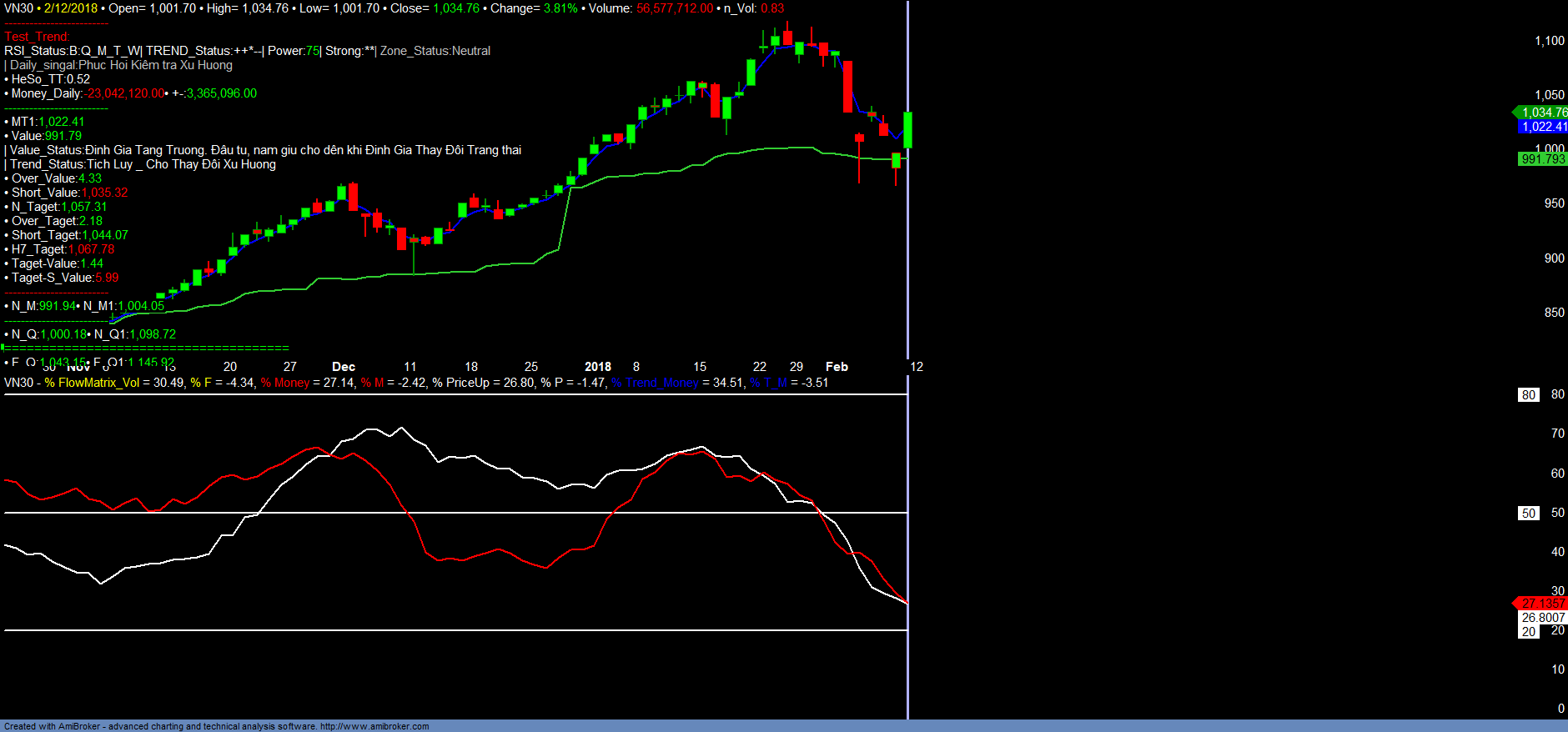Click the Zone_Status:Neutral text

(x=435, y=51)
